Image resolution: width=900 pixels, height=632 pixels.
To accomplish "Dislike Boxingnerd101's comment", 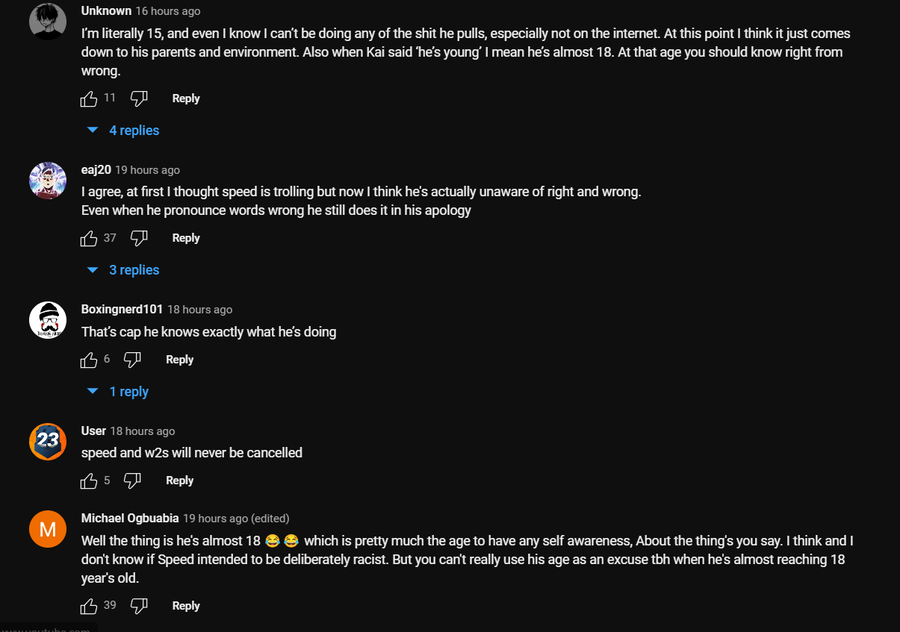I will (132, 359).
